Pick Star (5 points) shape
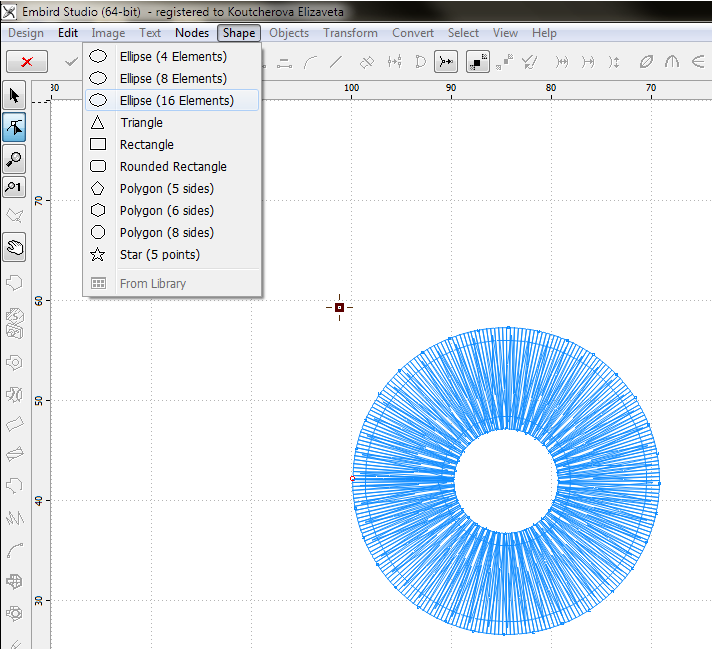 point(159,255)
